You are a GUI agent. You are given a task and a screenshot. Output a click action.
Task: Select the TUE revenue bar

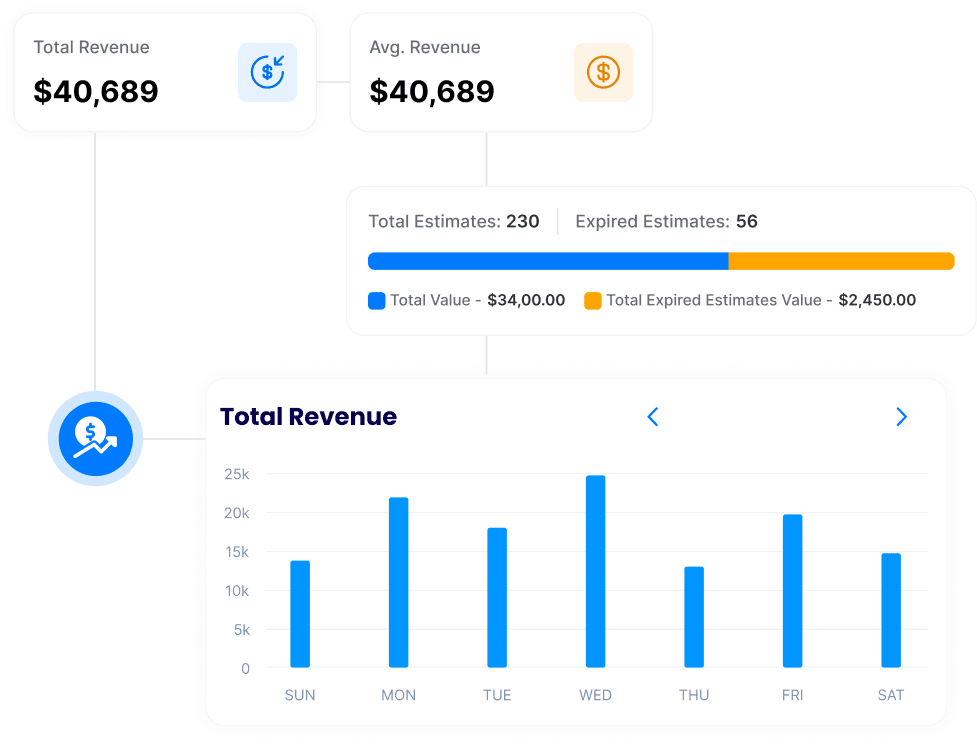pos(497,598)
